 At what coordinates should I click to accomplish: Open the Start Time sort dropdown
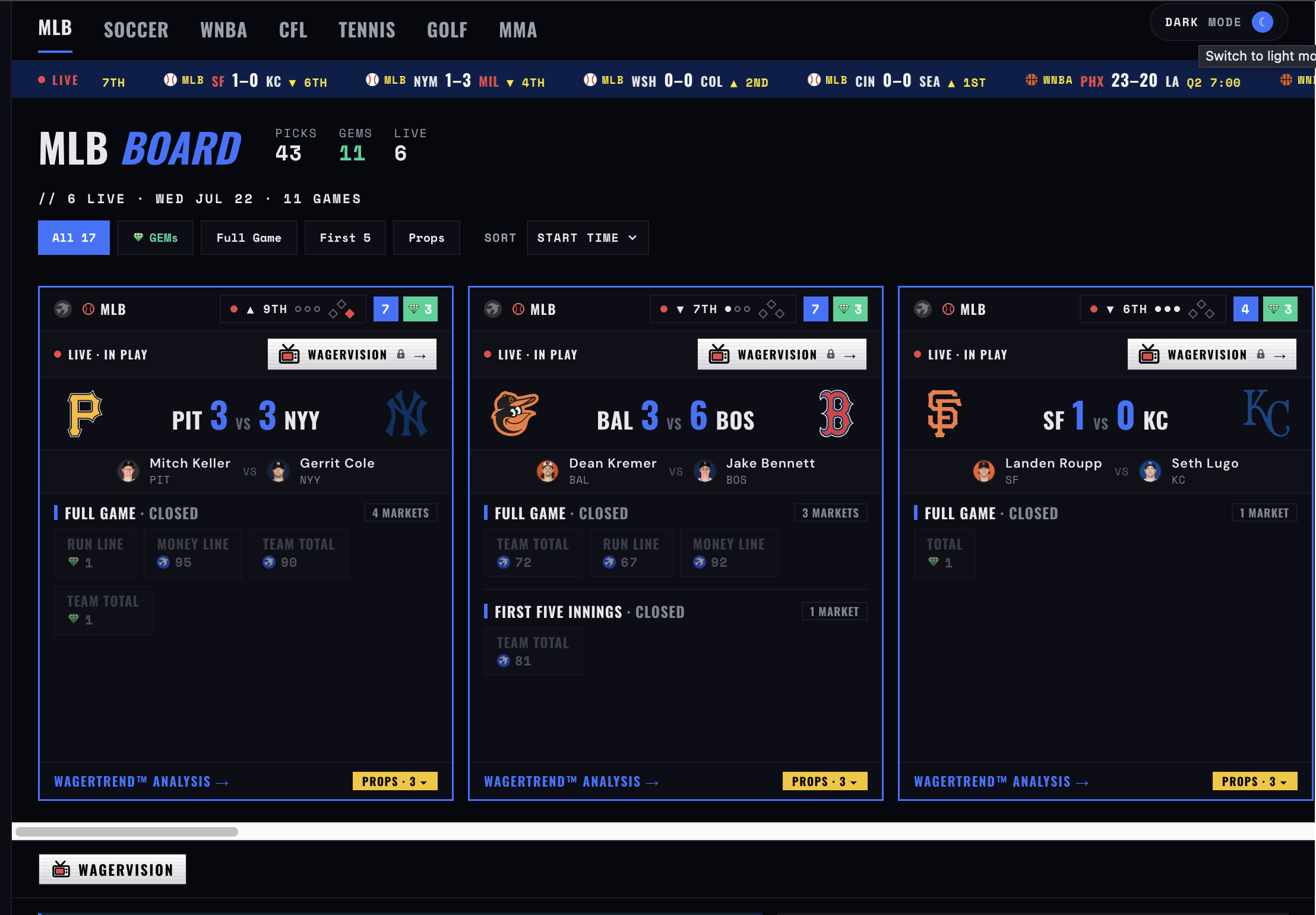tap(587, 238)
